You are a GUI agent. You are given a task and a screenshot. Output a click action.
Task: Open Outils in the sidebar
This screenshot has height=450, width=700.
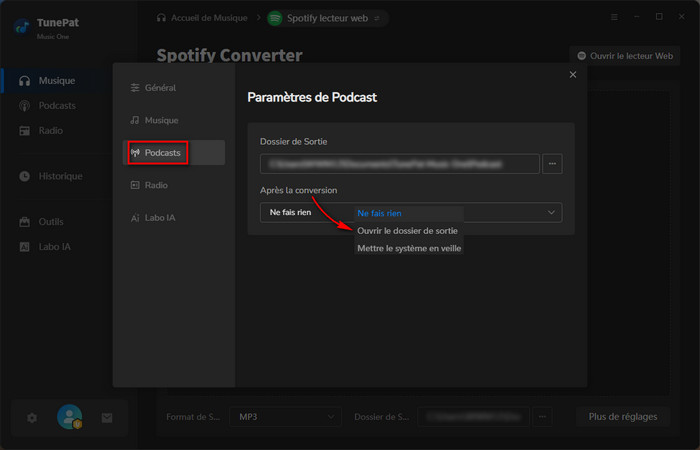[51, 222]
